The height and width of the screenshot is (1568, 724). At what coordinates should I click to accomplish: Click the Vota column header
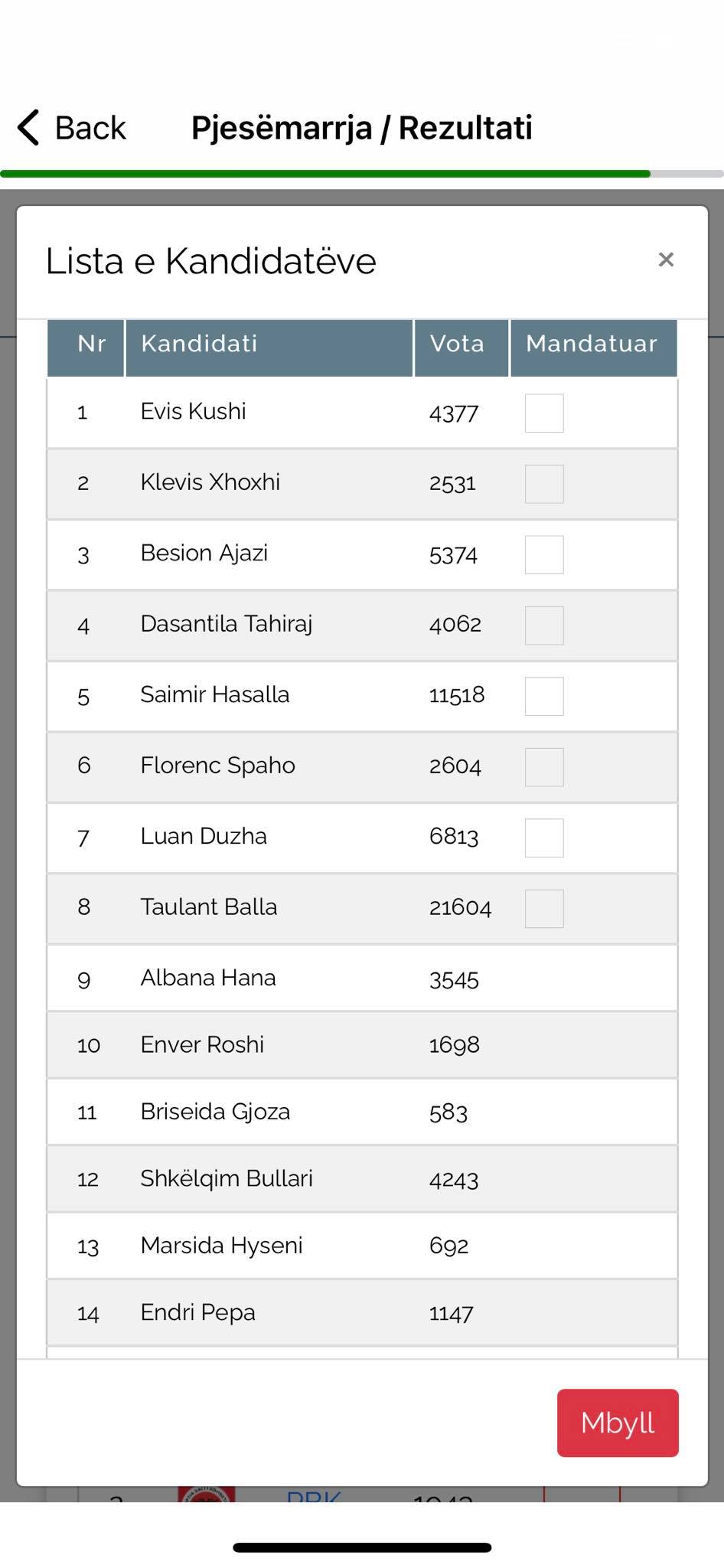click(x=461, y=345)
